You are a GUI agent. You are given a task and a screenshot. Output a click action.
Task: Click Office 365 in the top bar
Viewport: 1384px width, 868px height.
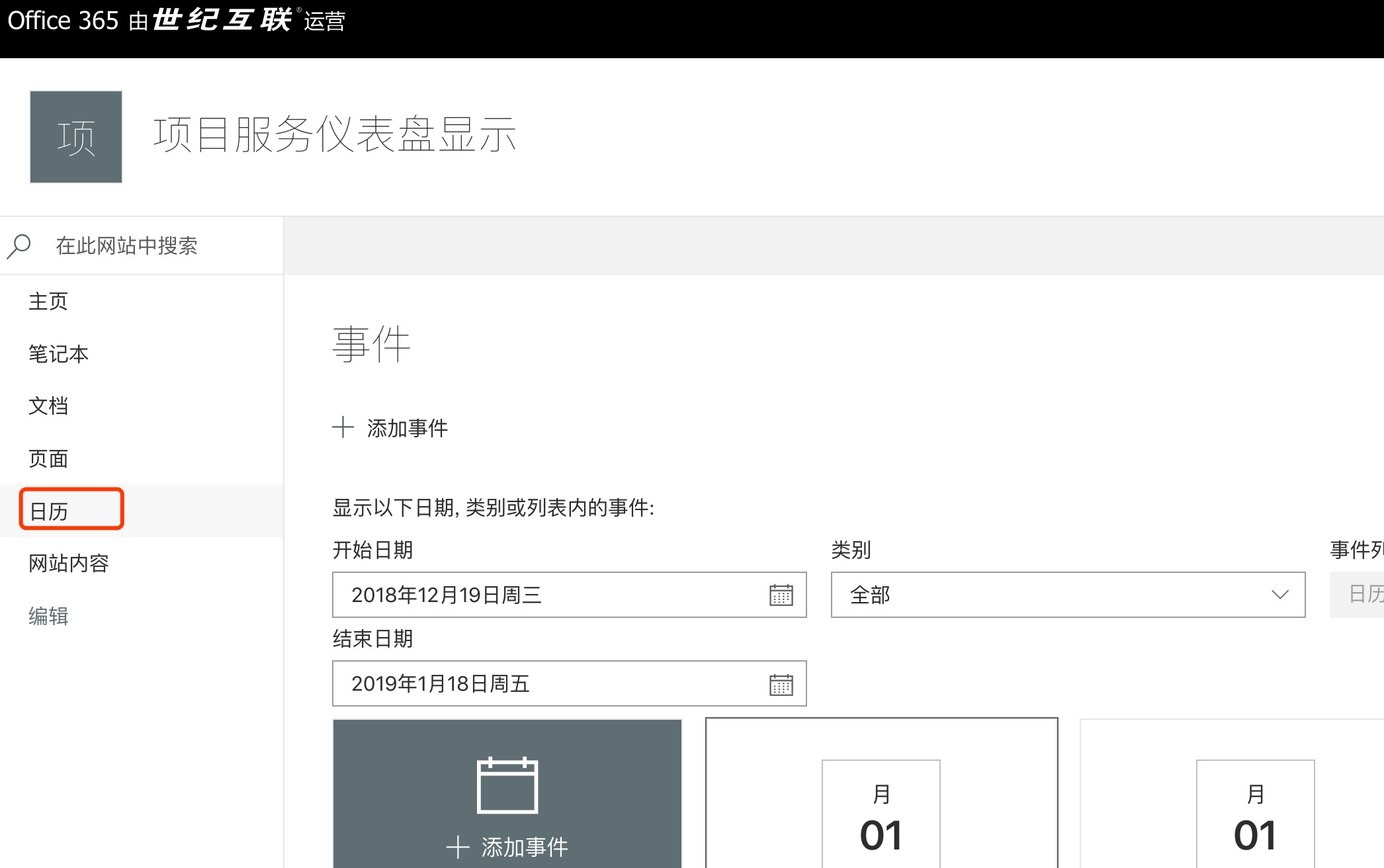pos(63,21)
